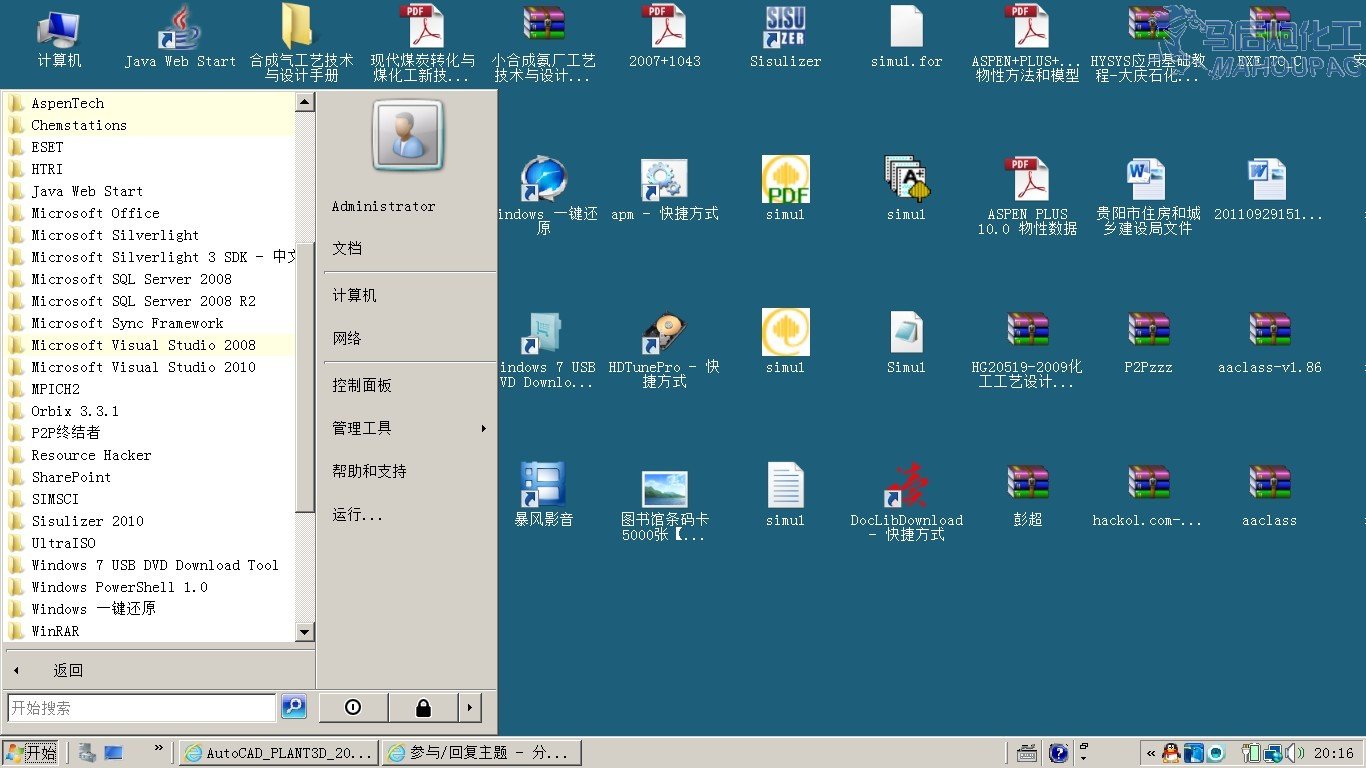This screenshot has width=1366, height=768.
Task: Expand the Windows PowerShell 1.0 folder
Action: (x=151, y=587)
